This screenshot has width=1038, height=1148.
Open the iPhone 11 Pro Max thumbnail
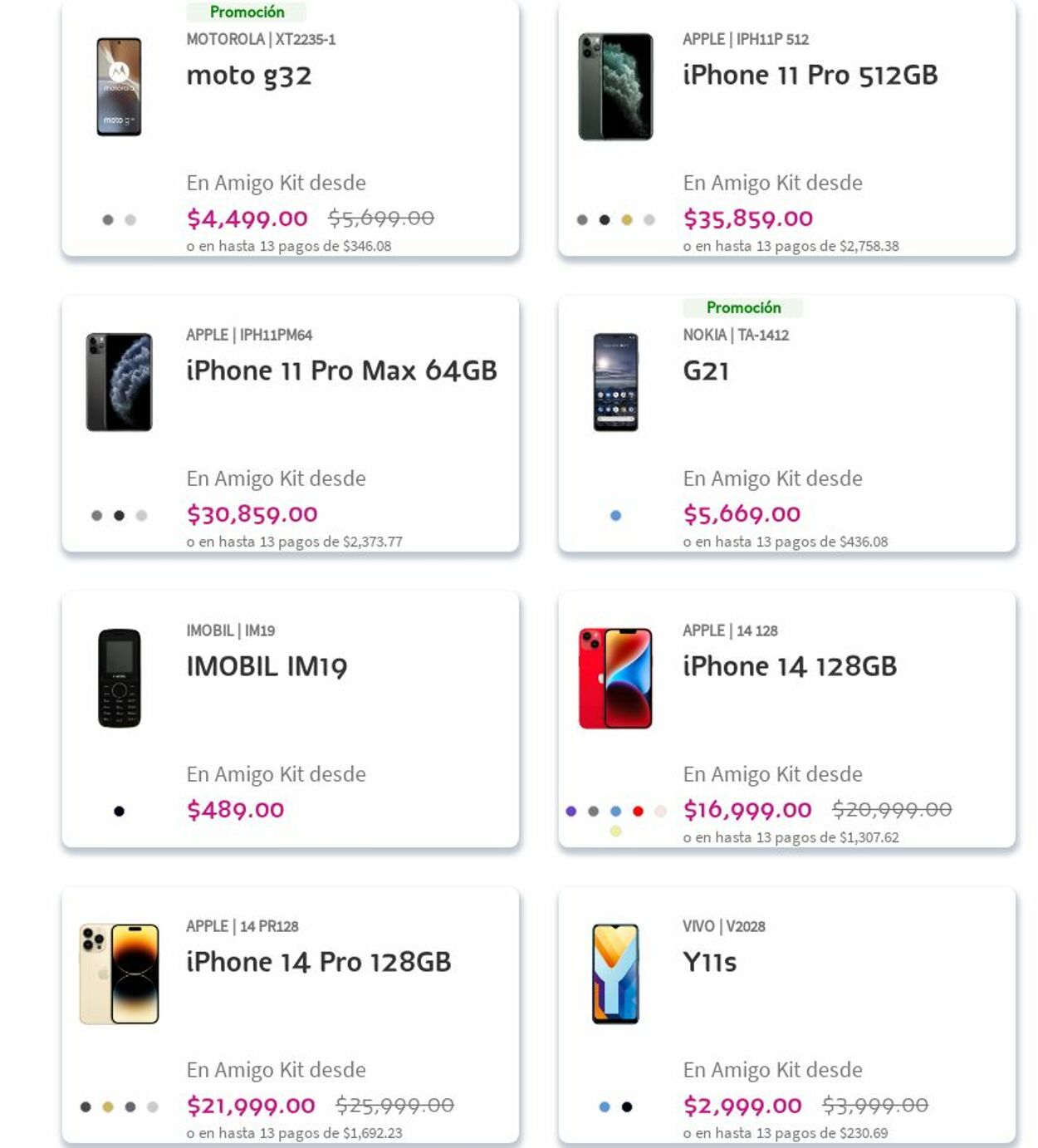[119, 382]
